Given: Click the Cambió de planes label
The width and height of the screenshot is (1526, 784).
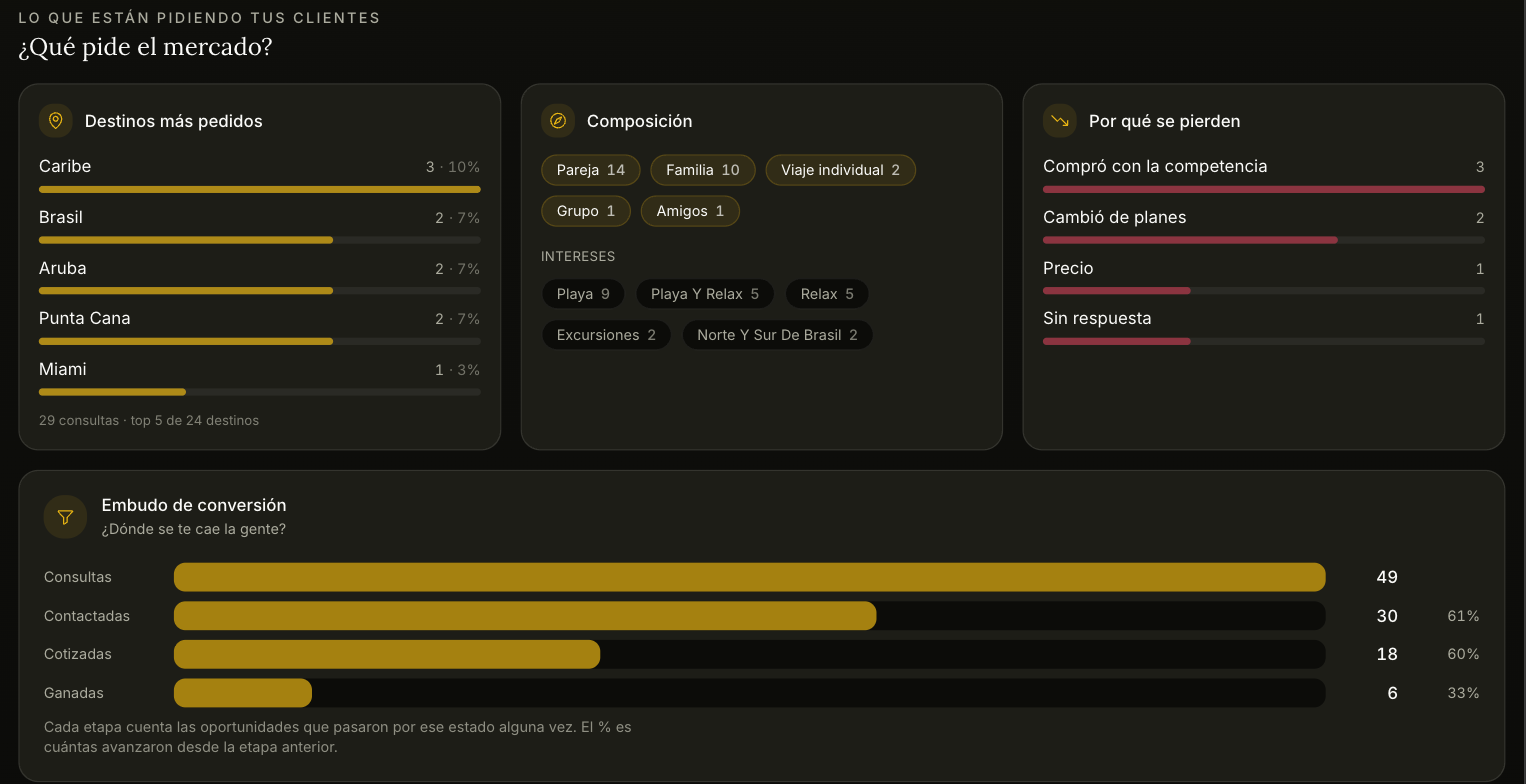Looking at the screenshot, I should 1115,217.
